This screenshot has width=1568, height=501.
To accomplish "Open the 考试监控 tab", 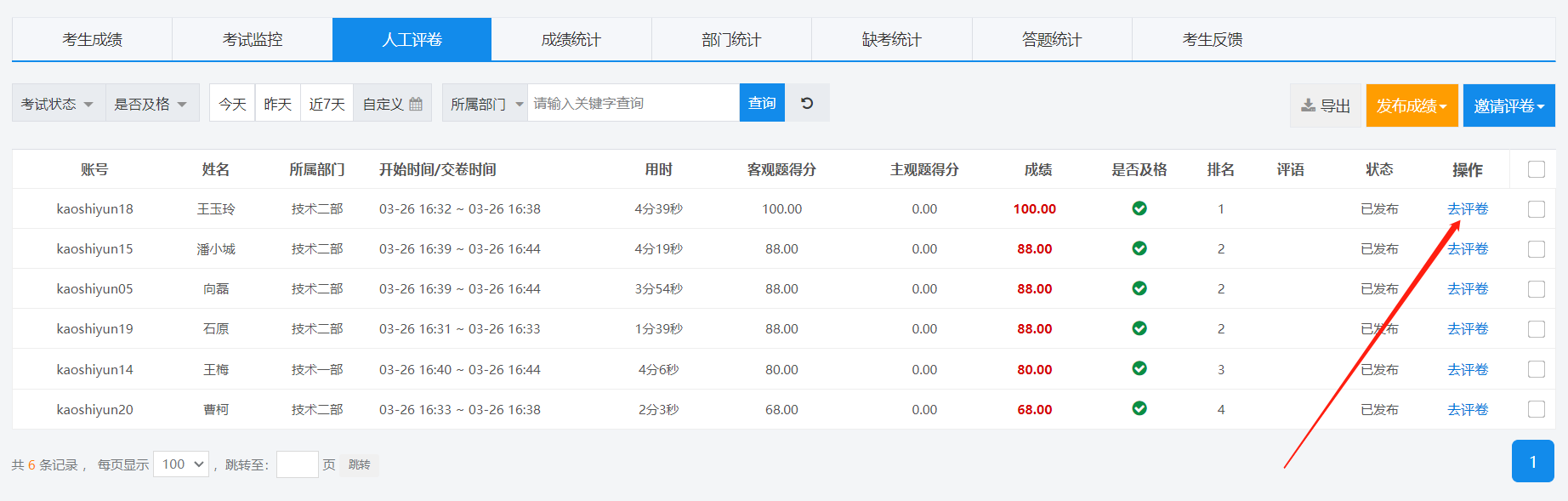I will coord(253,40).
